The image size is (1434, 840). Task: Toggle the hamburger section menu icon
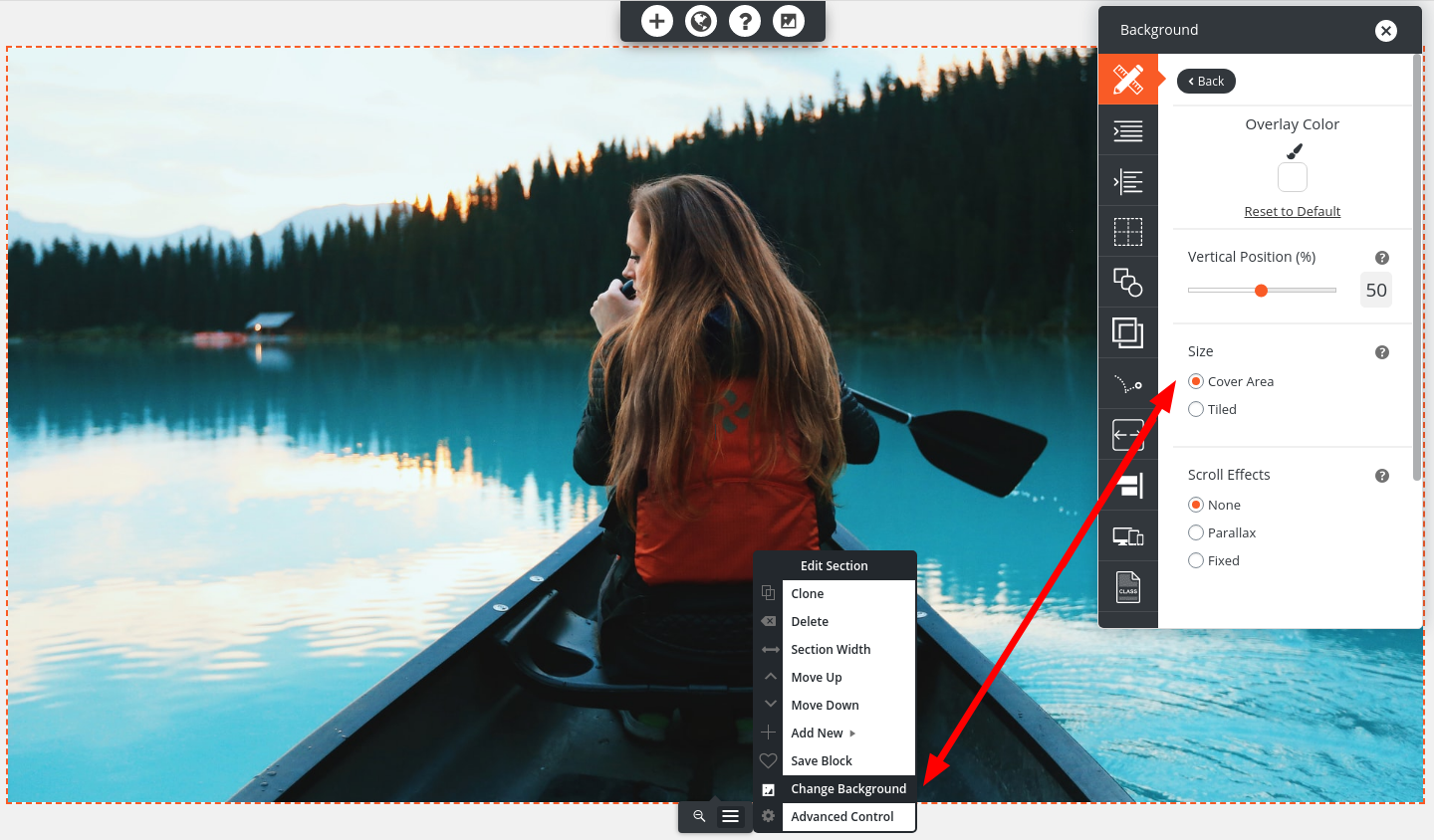pyautogui.click(x=731, y=816)
